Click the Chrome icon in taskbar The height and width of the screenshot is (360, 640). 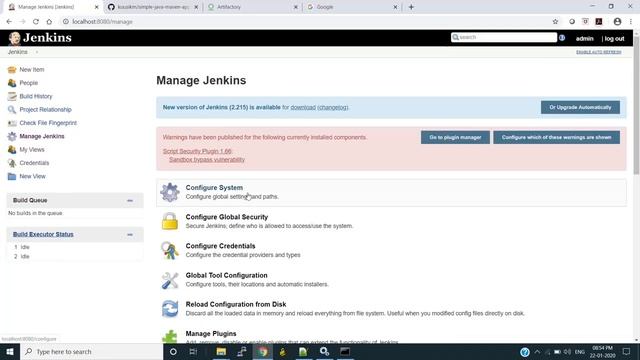pyautogui.click(x=262, y=351)
